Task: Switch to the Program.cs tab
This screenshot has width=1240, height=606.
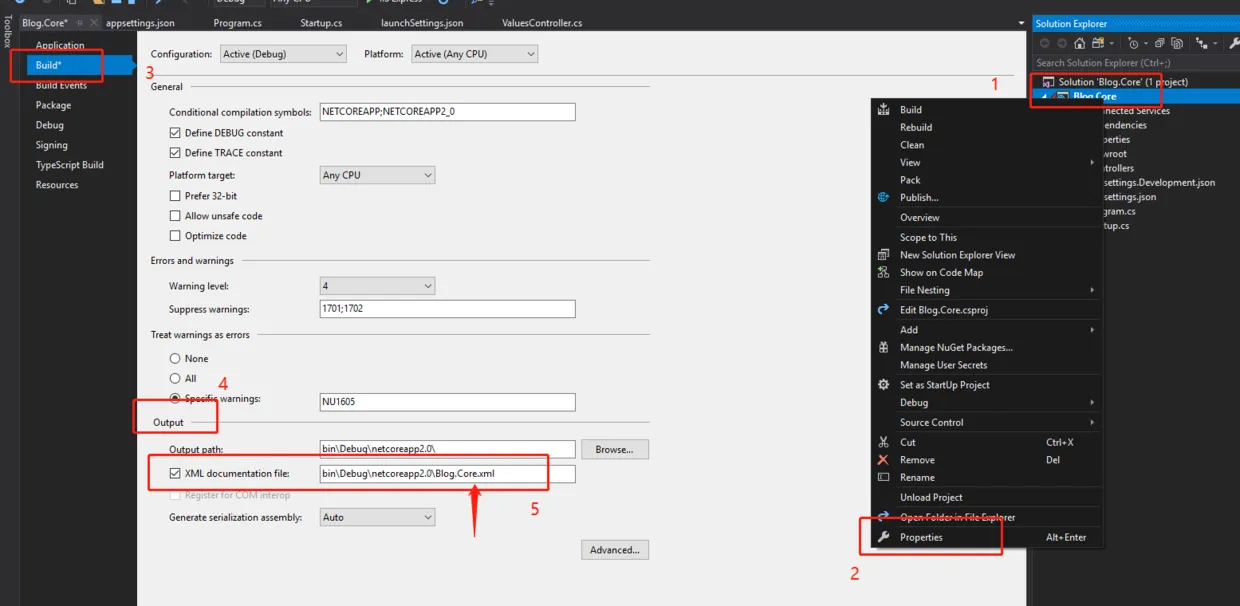Action: [x=237, y=23]
